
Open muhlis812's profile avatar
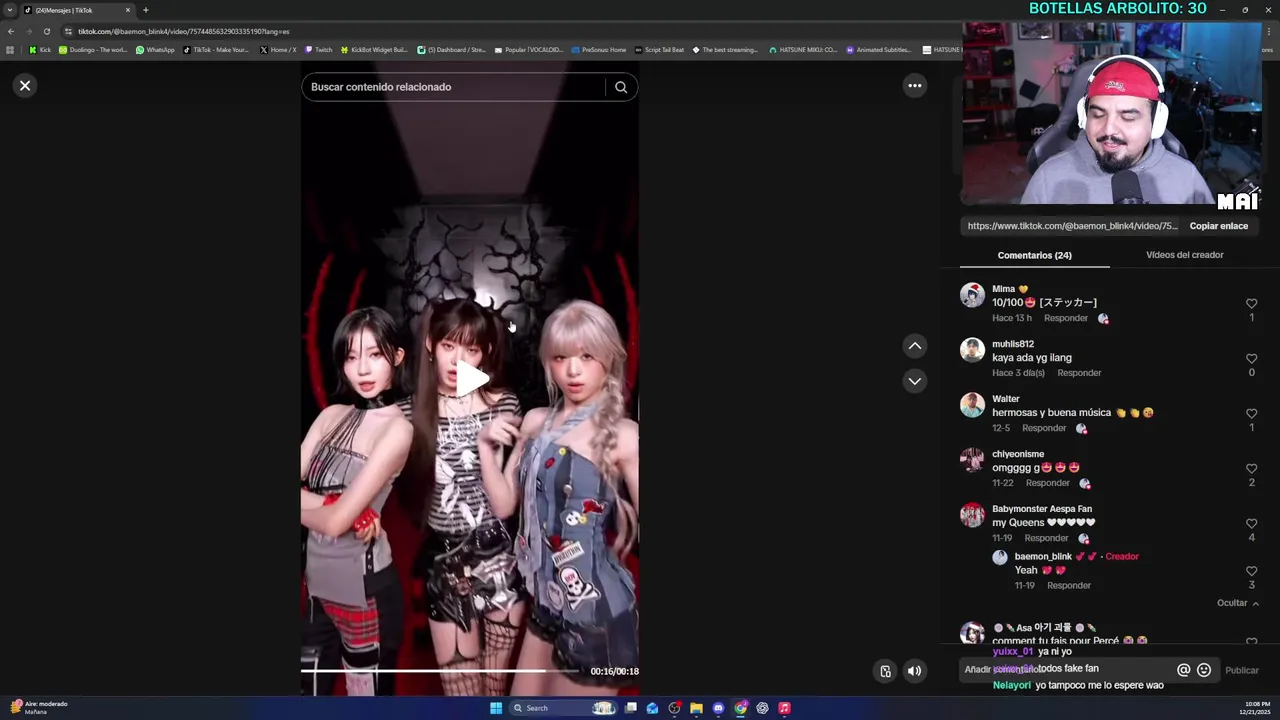(972, 350)
